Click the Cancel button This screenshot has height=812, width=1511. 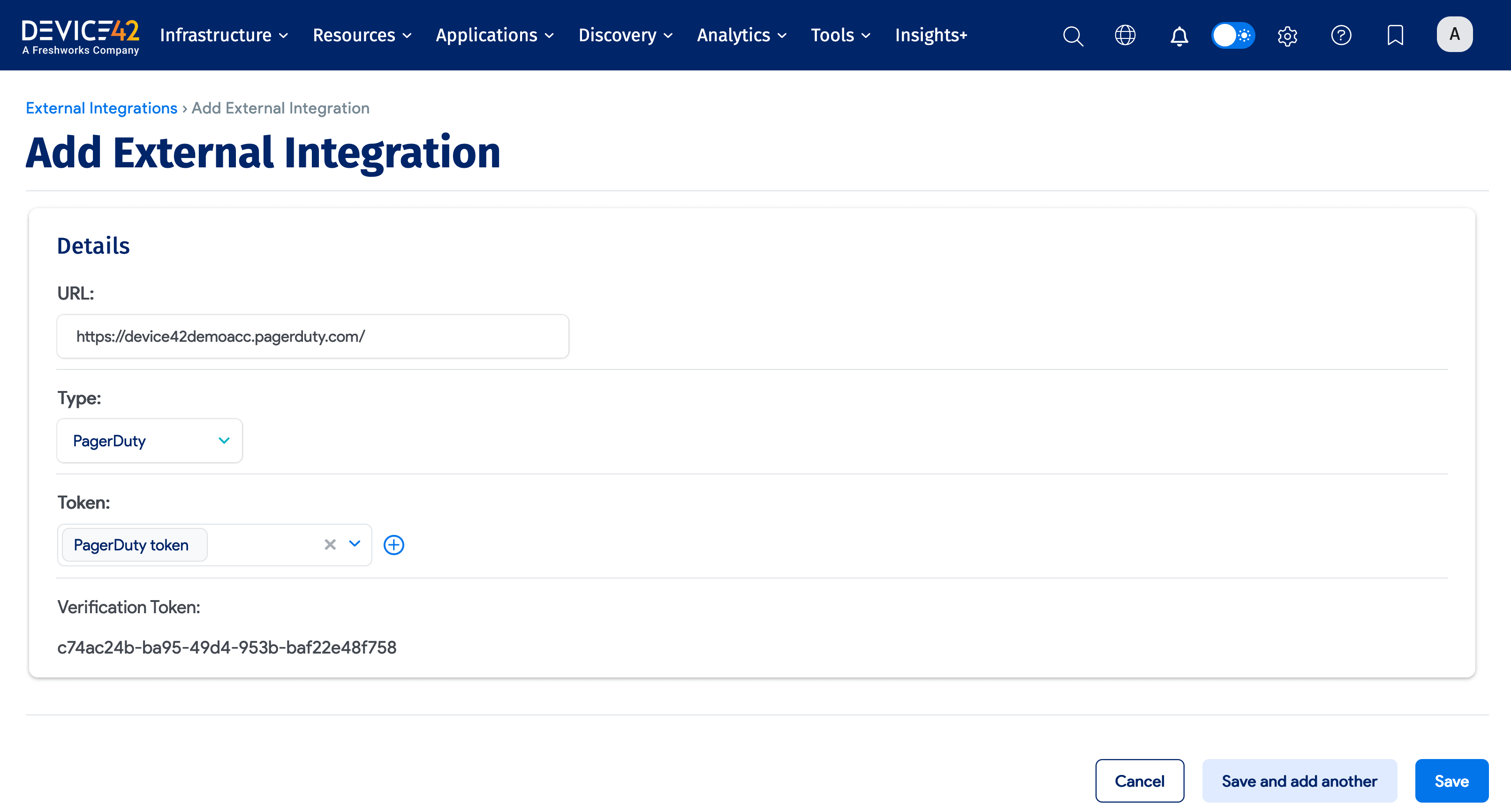[1140, 780]
